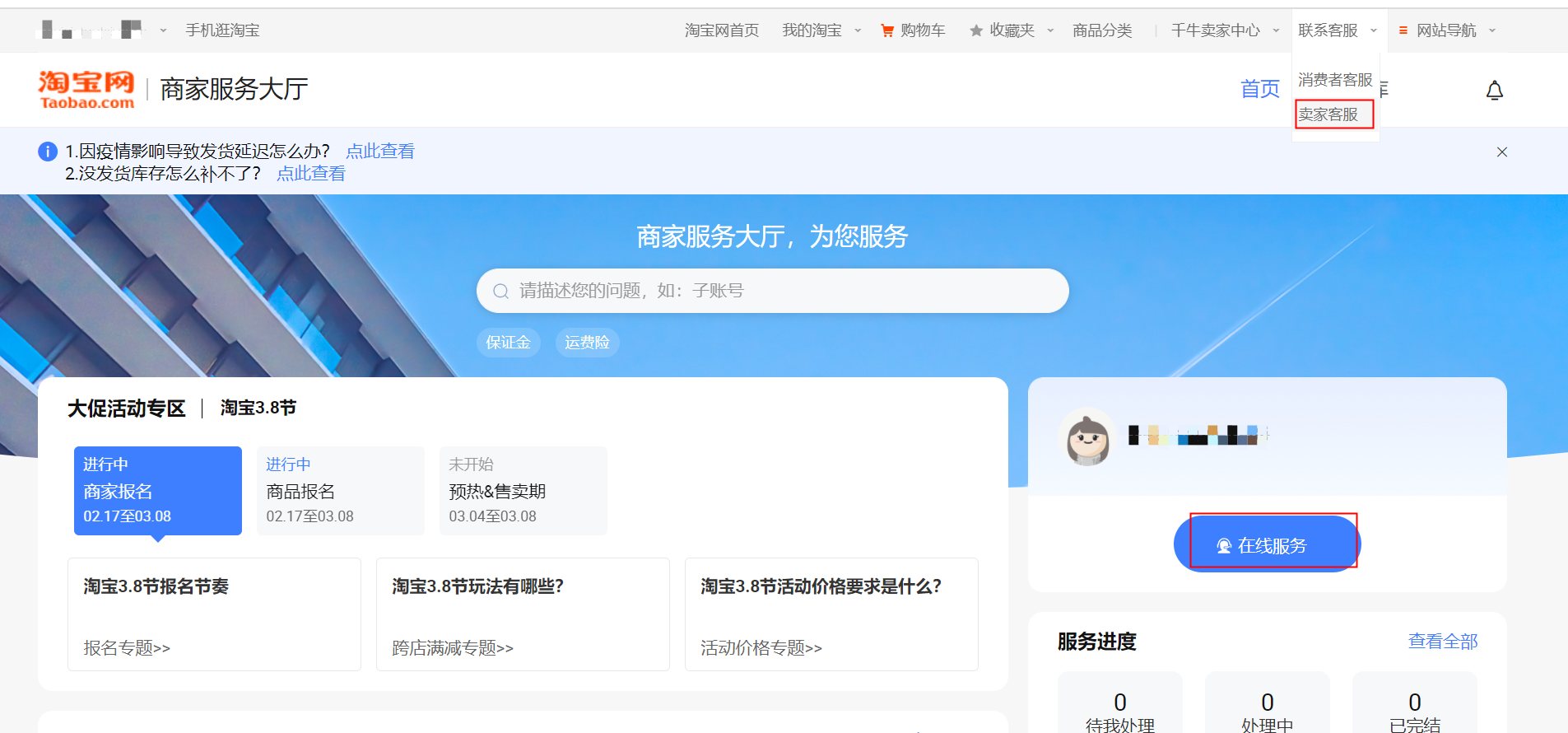The height and width of the screenshot is (733, 1568).
Task: Expand the 千牛卖家中心 dropdown
Action: point(1276,31)
